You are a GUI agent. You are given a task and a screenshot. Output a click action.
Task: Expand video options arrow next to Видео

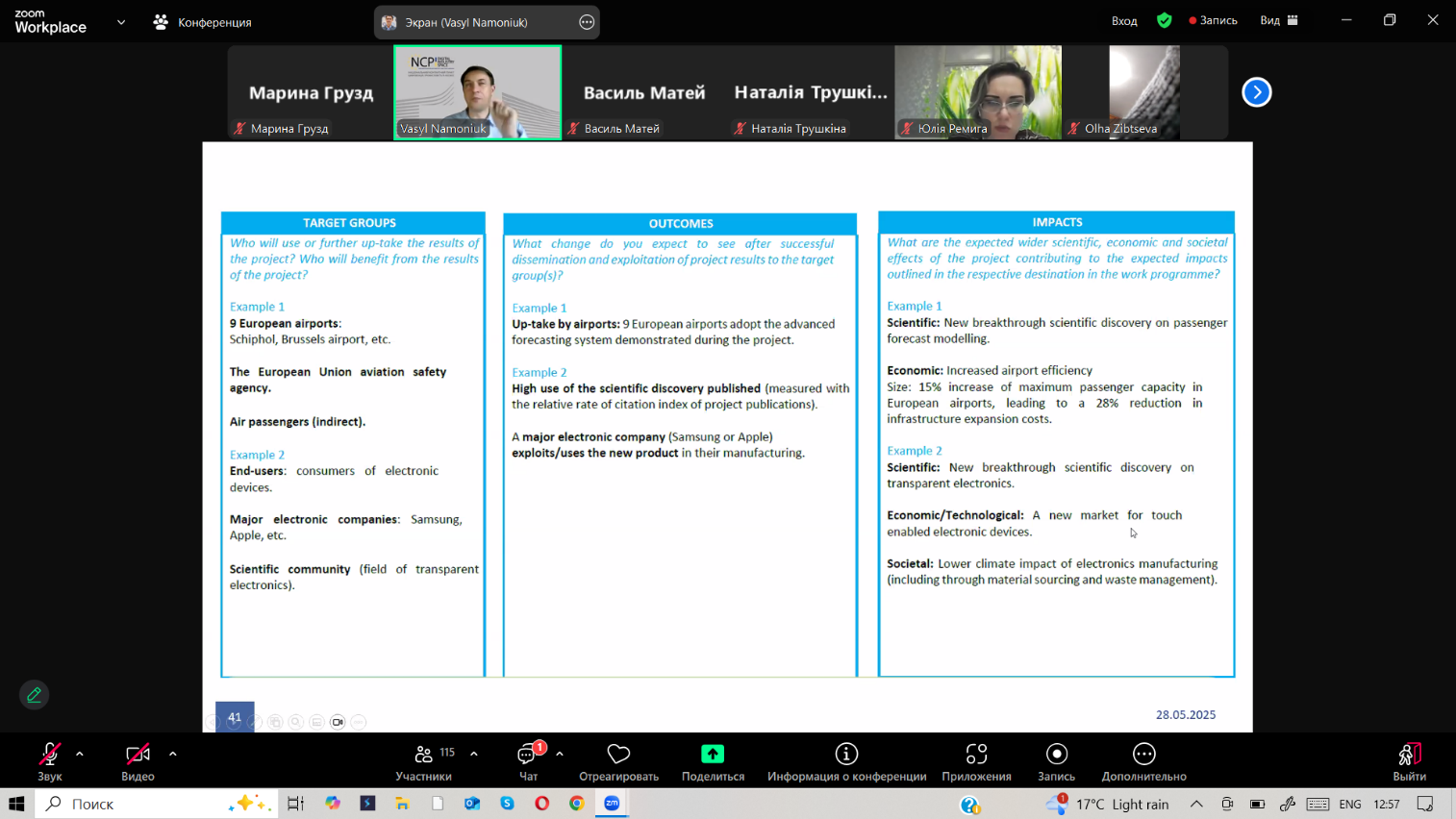tap(173, 754)
